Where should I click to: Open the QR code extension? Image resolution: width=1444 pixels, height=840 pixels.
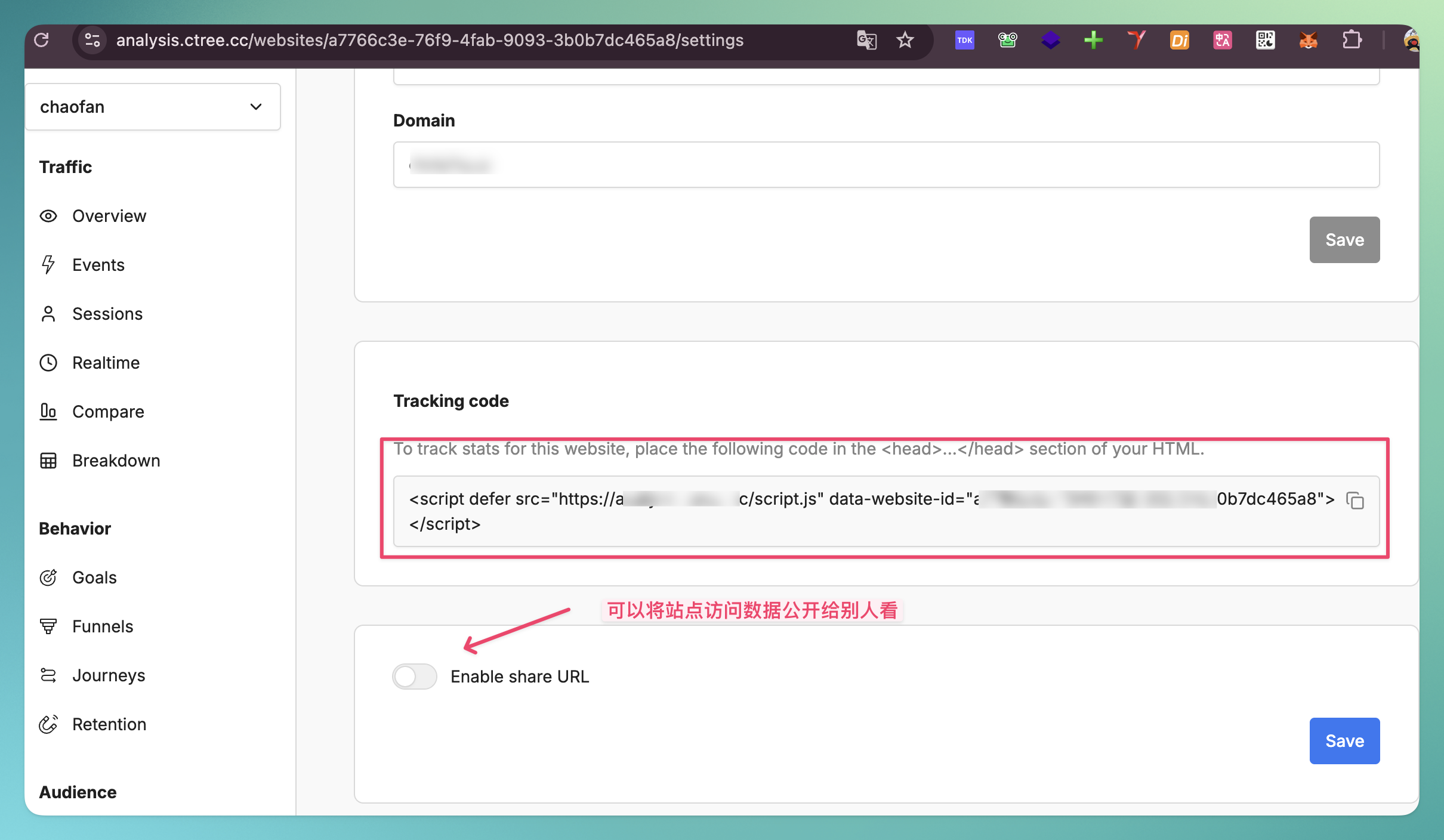[1265, 40]
